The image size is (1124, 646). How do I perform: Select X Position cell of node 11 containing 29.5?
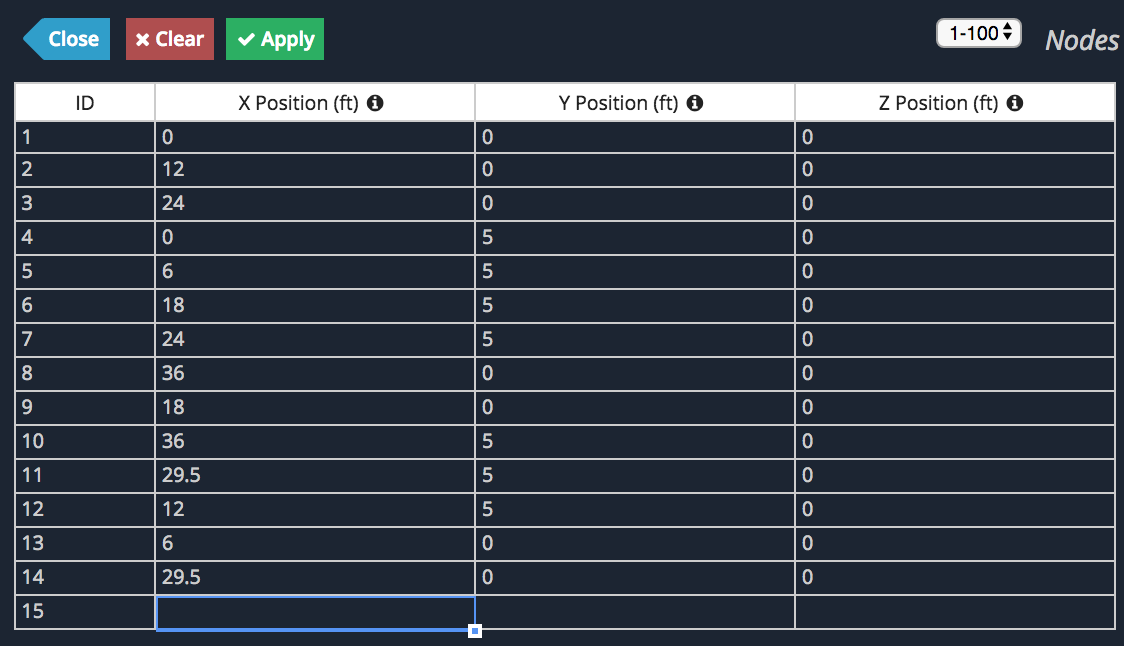(315, 475)
